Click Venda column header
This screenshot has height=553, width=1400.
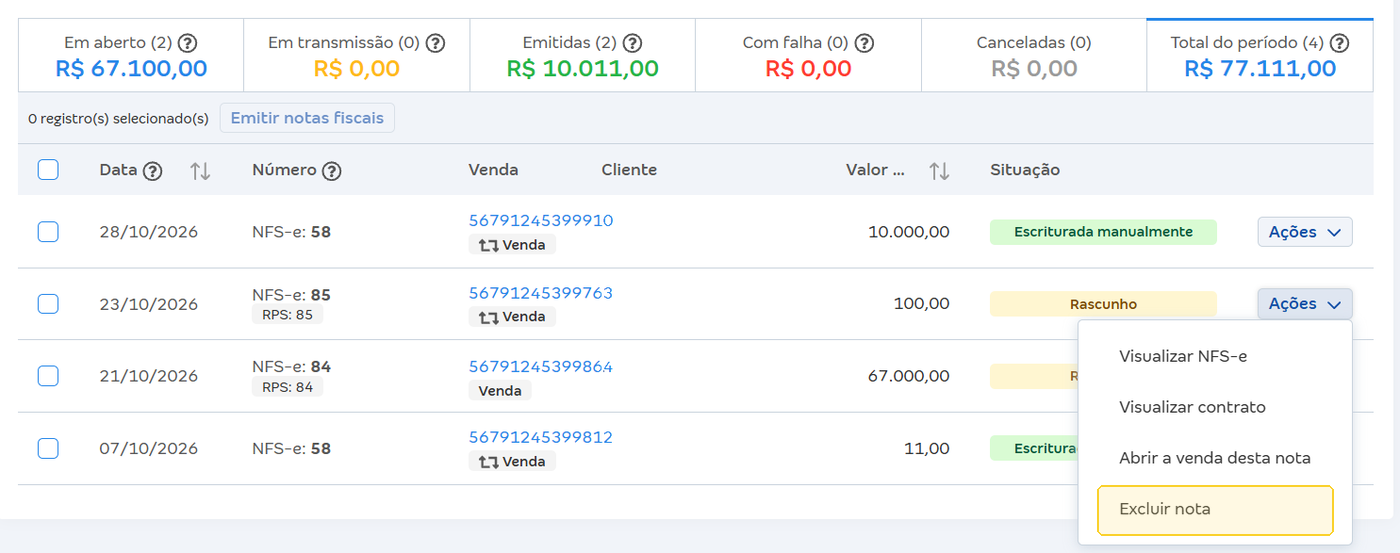493,170
